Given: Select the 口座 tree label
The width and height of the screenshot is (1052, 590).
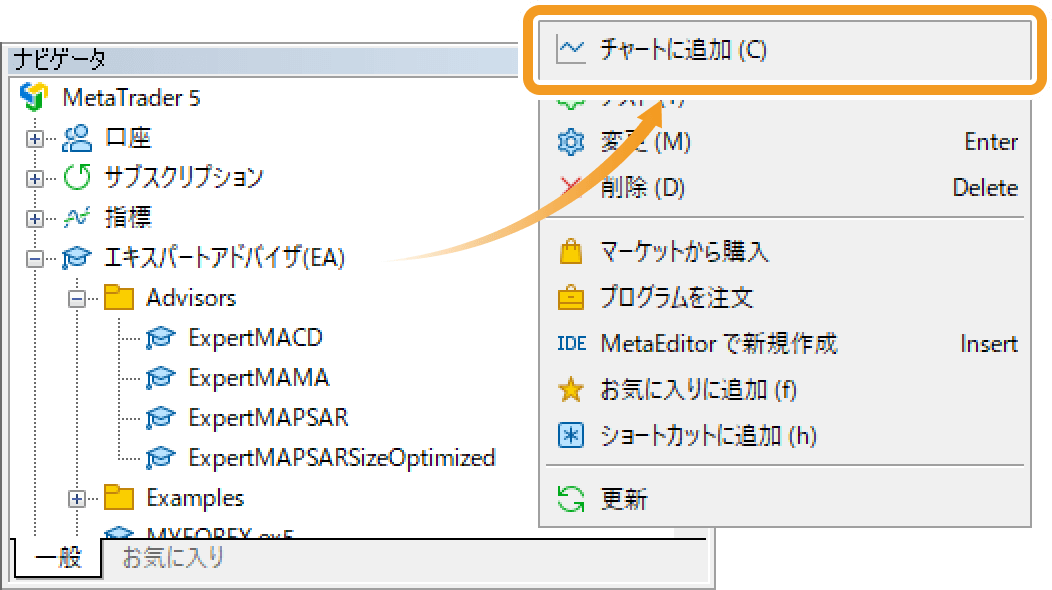Looking at the screenshot, I should point(128,138).
